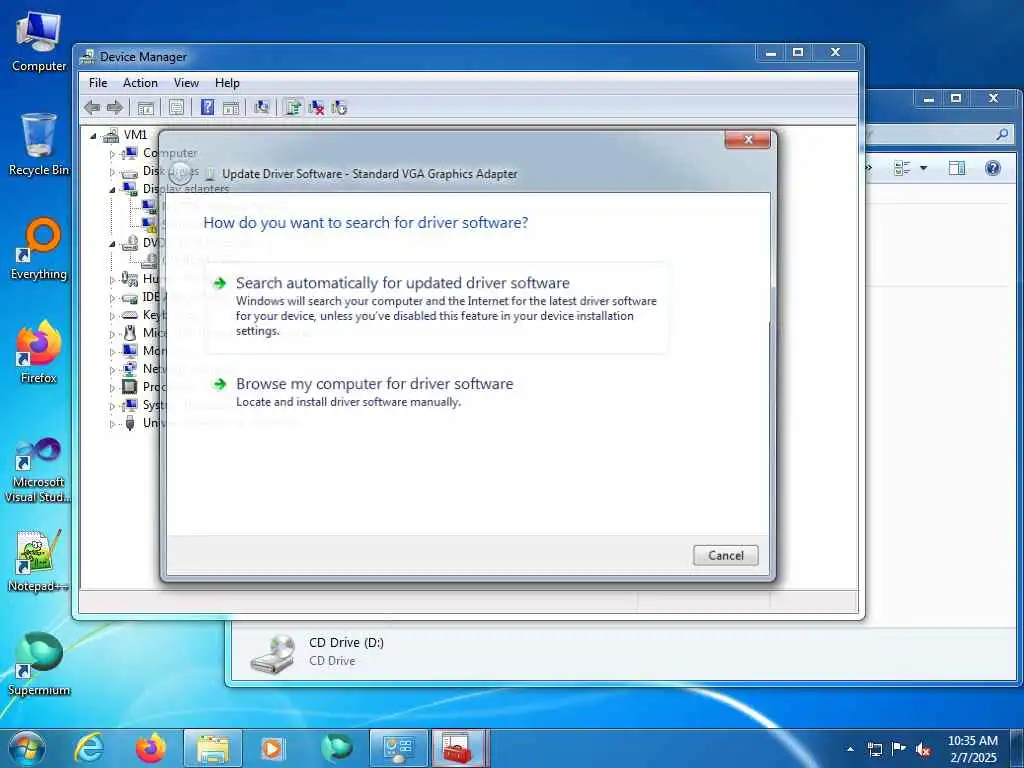
Task: Click the Disable device toolbar icon
Action: coord(338,107)
